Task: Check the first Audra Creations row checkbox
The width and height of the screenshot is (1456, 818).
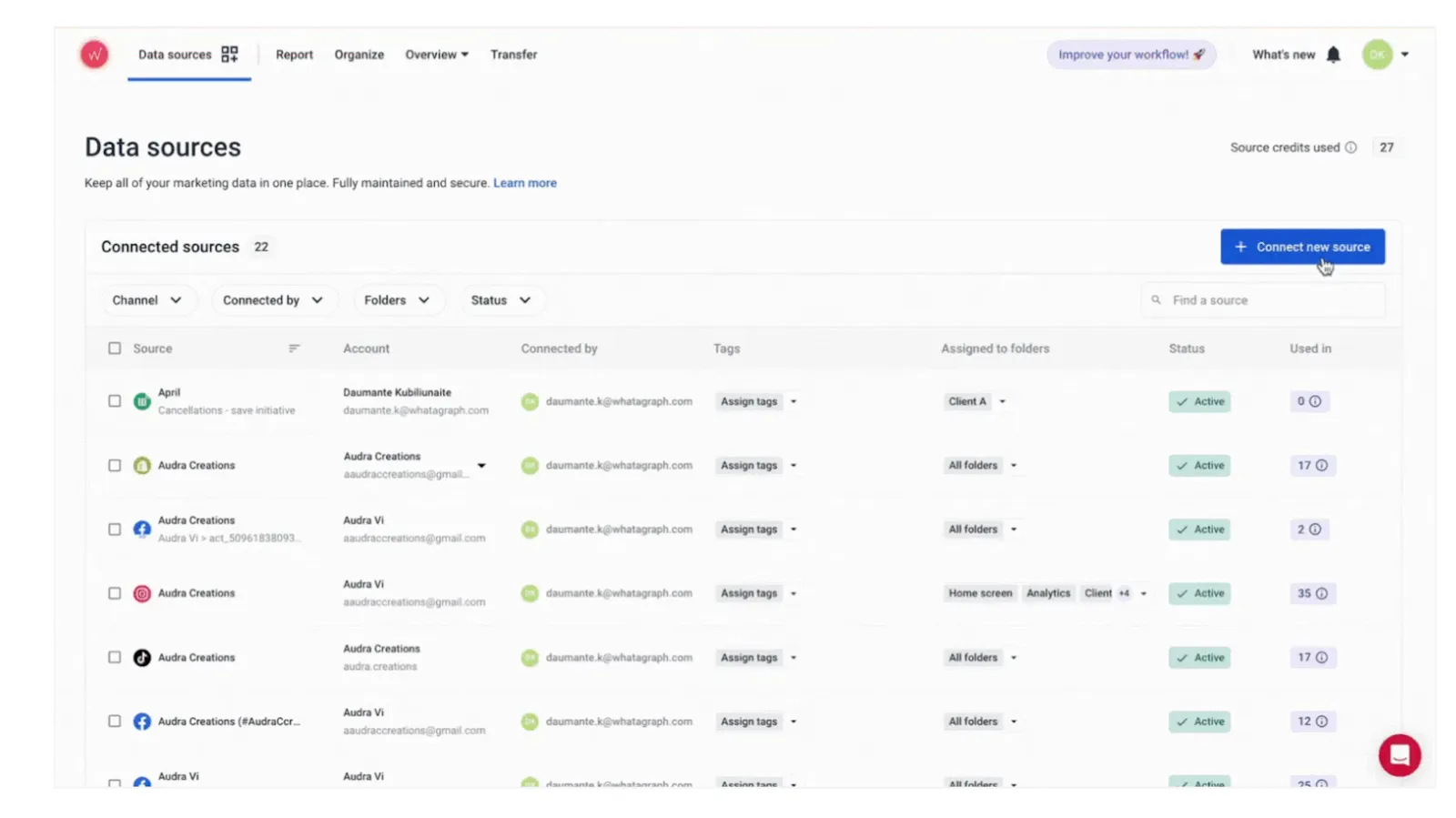Action: (x=115, y=465)
